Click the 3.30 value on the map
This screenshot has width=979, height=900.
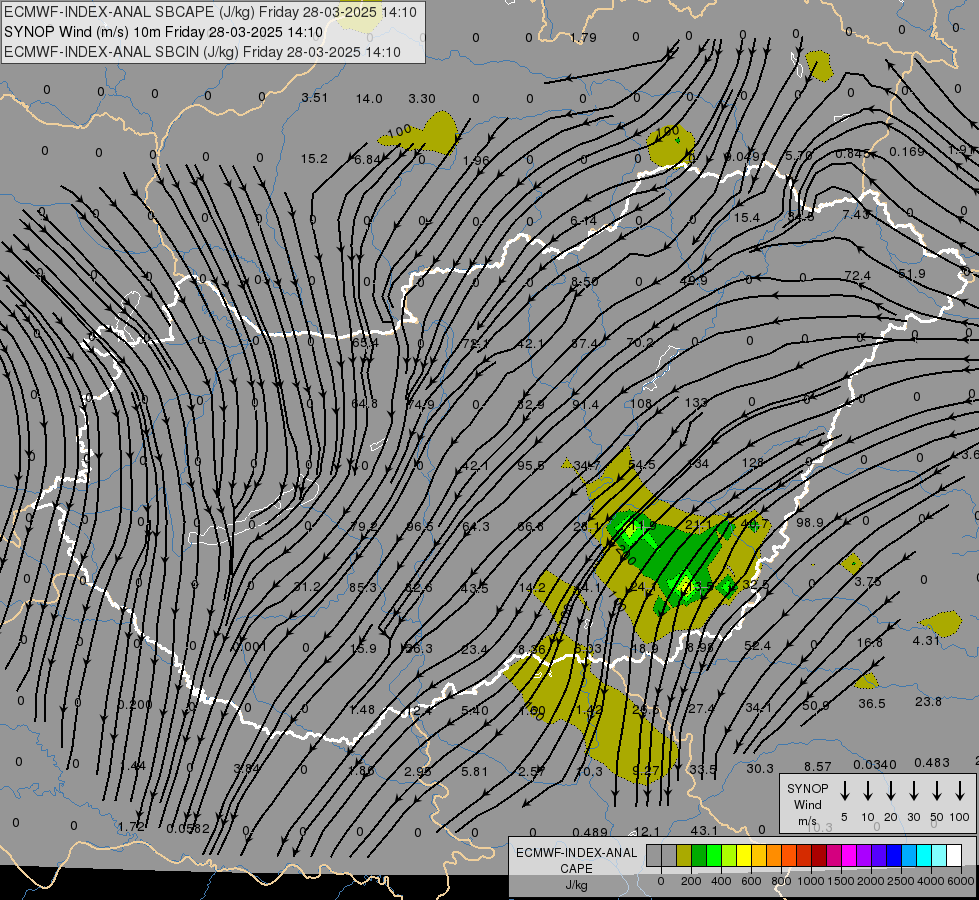pyautogui.click(x=422, y=99)
